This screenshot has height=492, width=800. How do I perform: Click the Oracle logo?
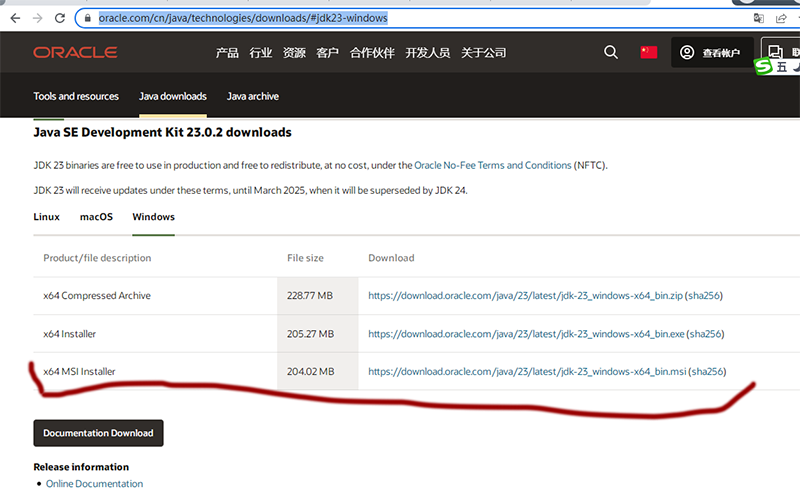click(75, 53)
